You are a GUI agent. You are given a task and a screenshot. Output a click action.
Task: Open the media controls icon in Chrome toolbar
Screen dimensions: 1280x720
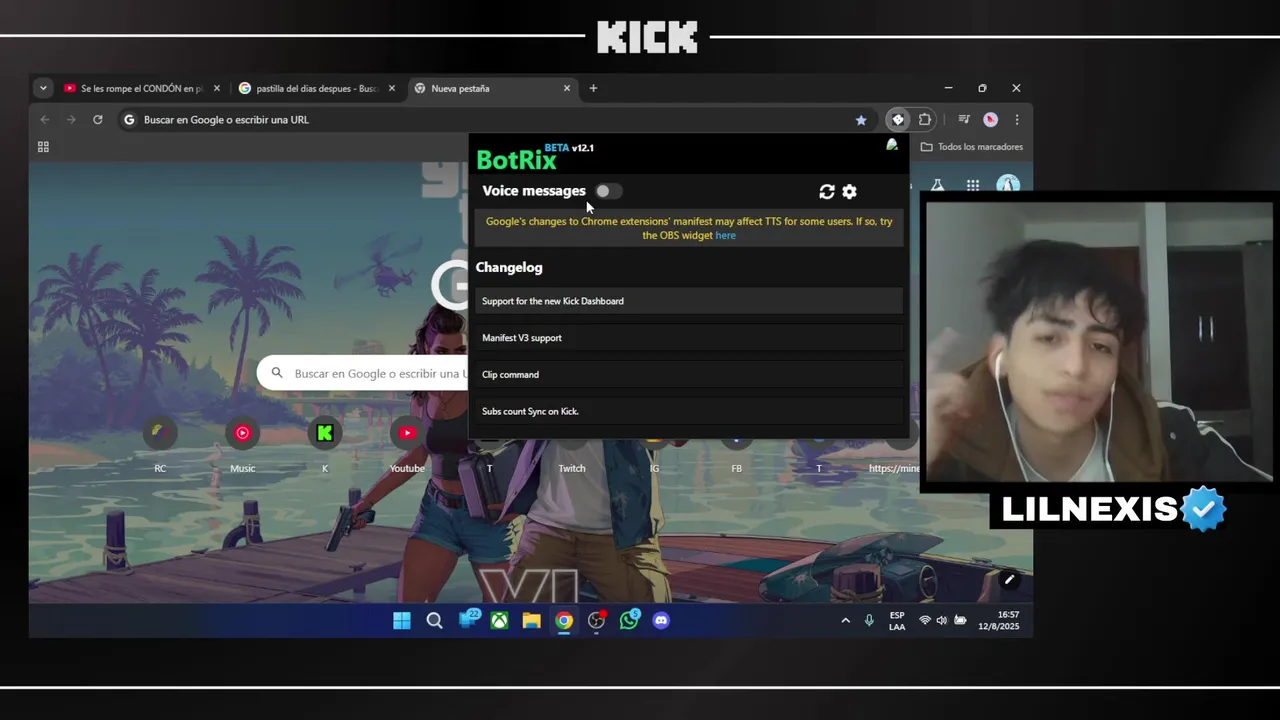pos(964,119)
